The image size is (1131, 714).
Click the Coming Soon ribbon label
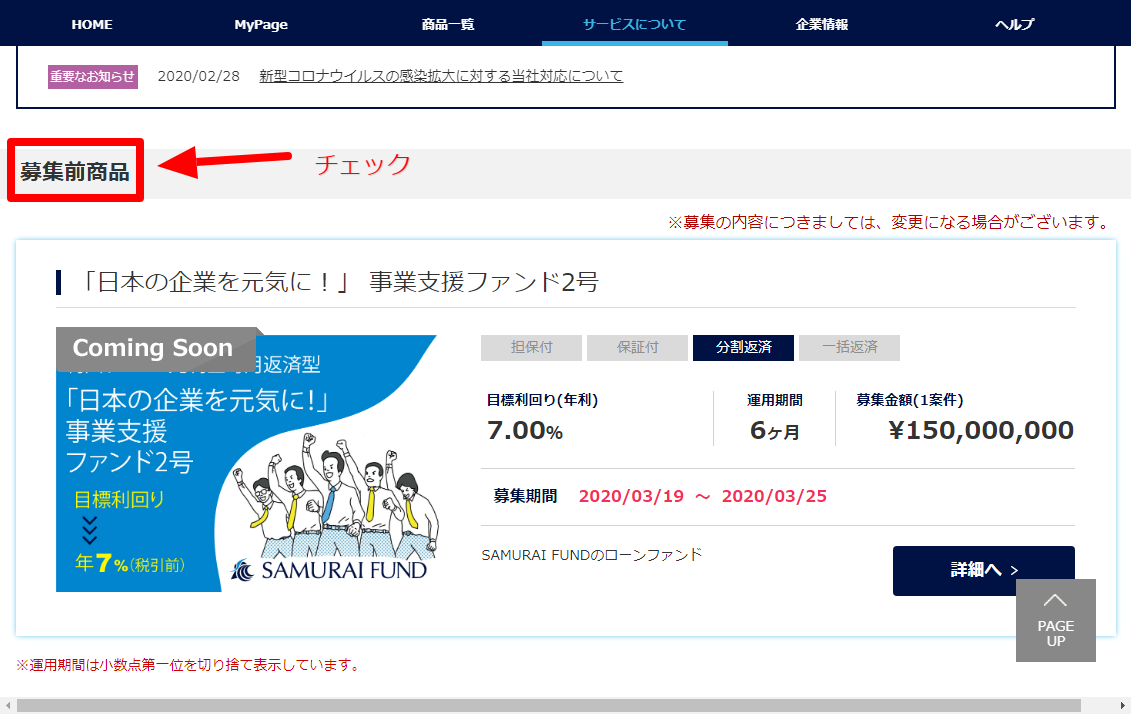point(153,348)
